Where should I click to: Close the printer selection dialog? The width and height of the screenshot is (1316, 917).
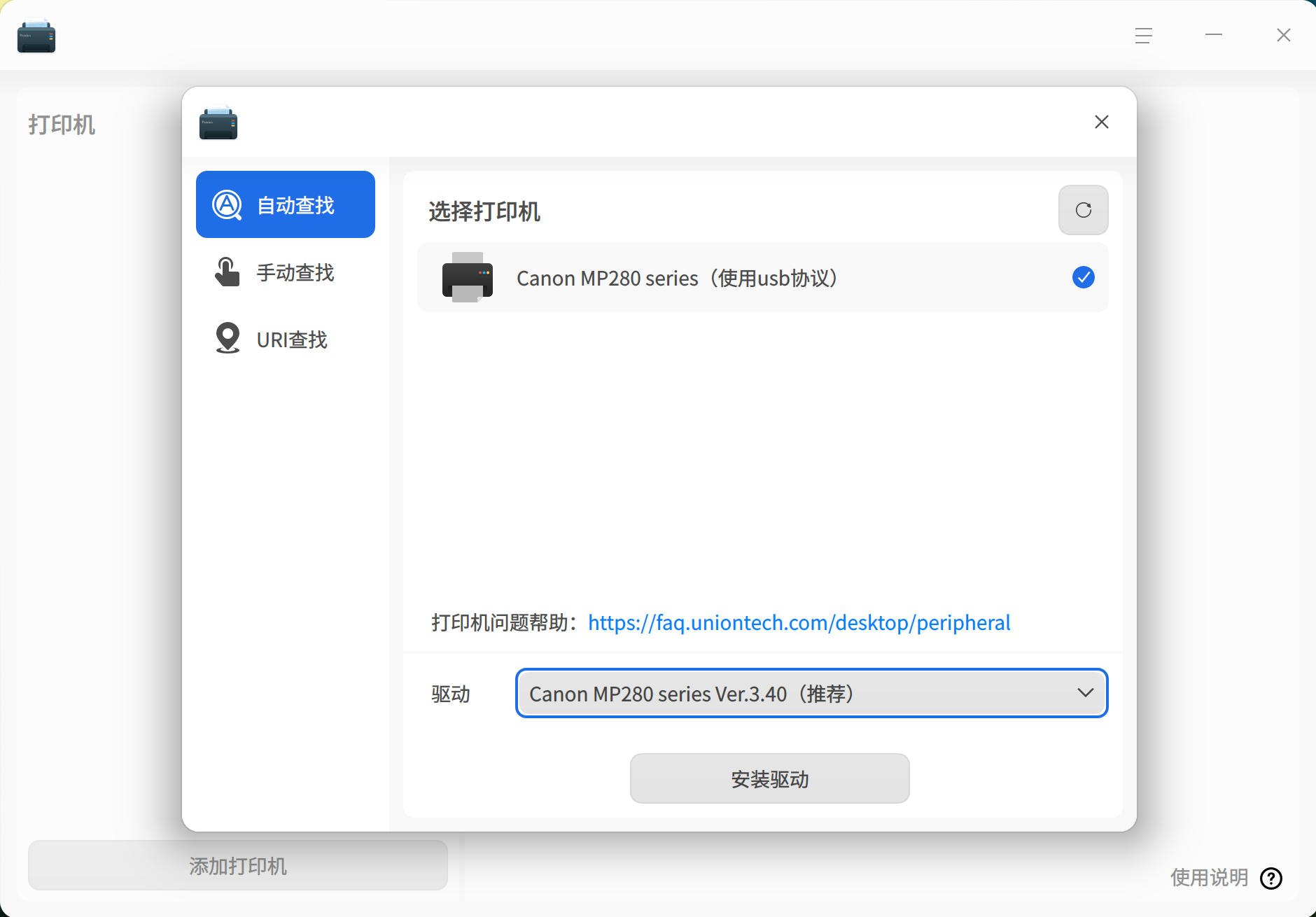(1100, 122)
